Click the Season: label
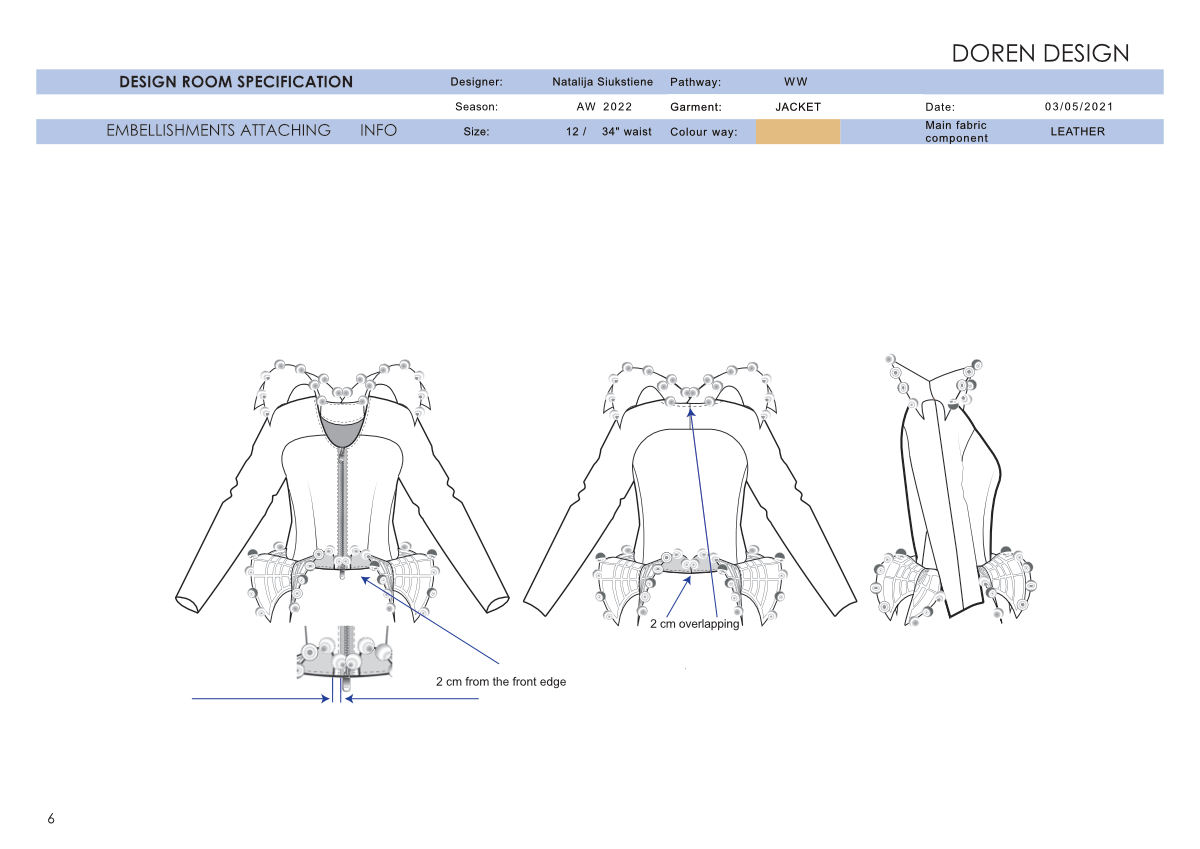Image resolution: width=1200 pixels, height=849 pixels. point(476,106)
